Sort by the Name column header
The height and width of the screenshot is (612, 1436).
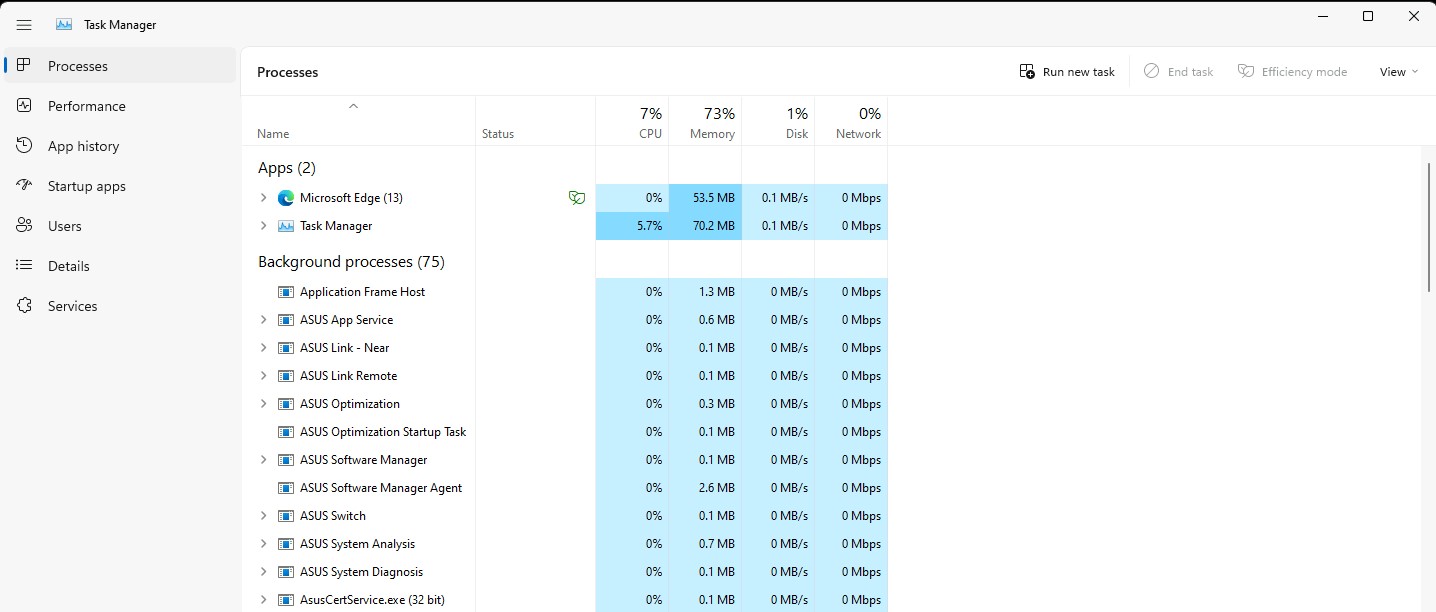[x=358, y=122]
